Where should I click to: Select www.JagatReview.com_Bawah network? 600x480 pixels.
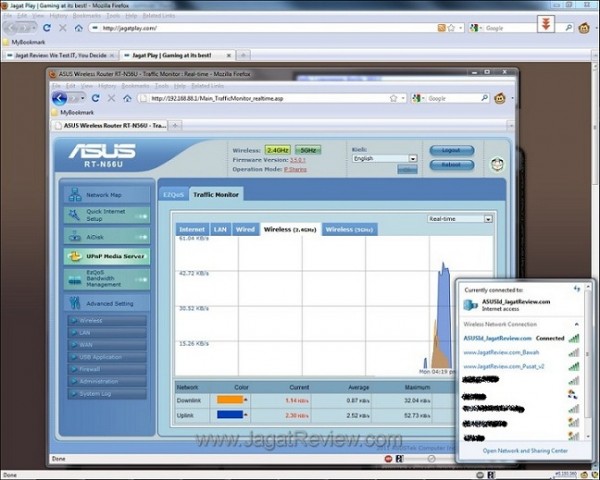521,352
